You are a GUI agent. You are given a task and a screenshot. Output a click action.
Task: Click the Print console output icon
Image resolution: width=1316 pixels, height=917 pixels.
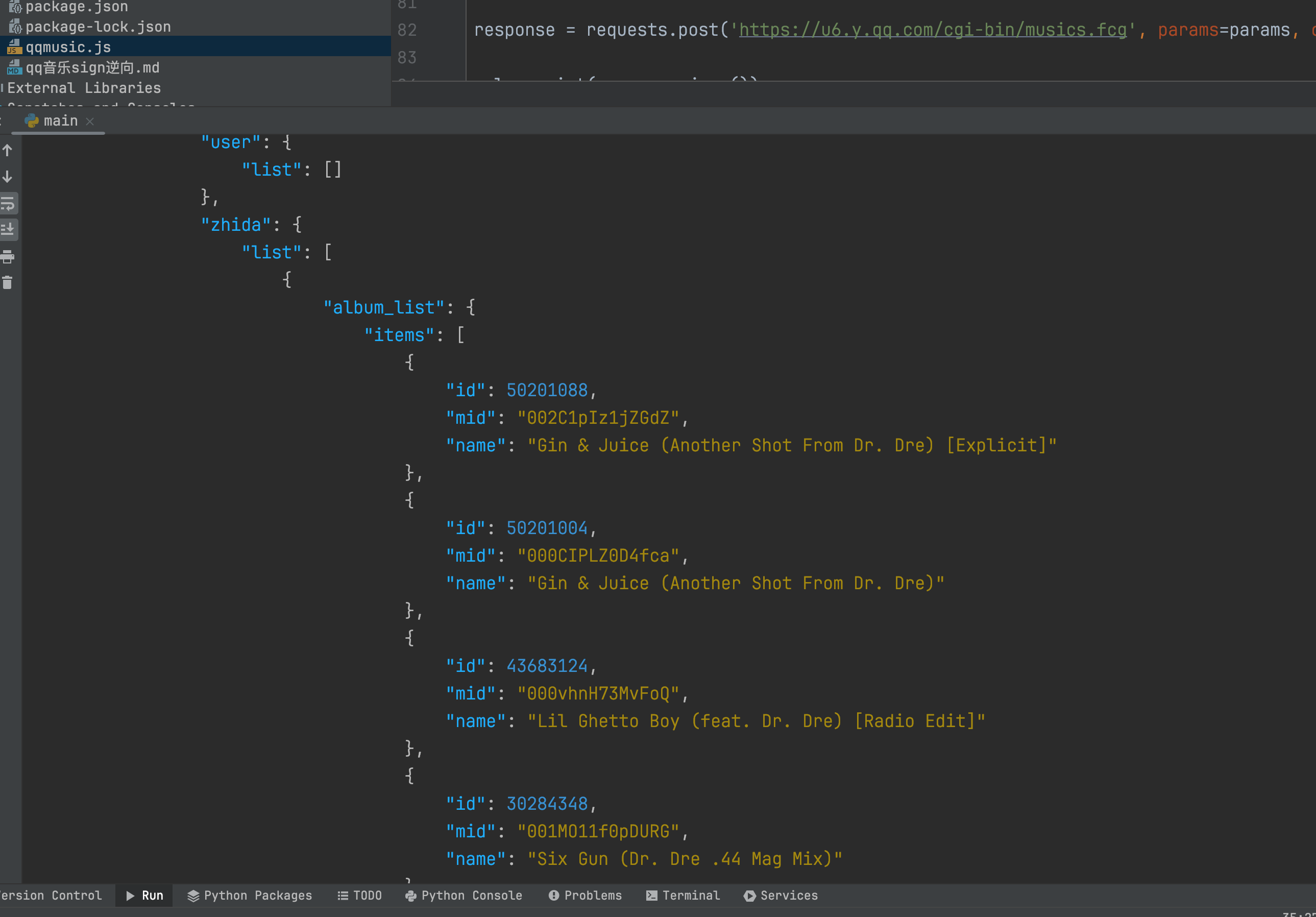8,257
